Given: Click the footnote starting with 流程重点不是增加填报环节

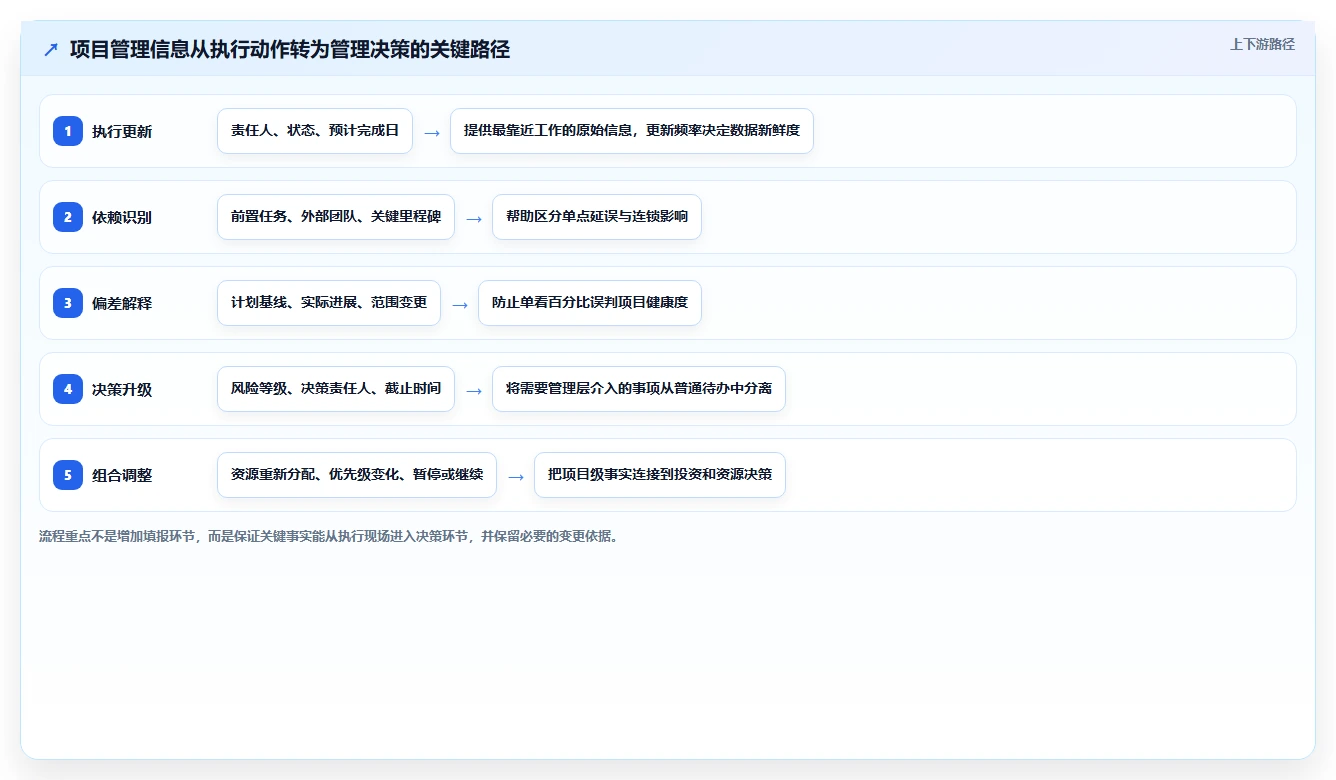Looking at the screenshot, I should [x=330, y=536].
